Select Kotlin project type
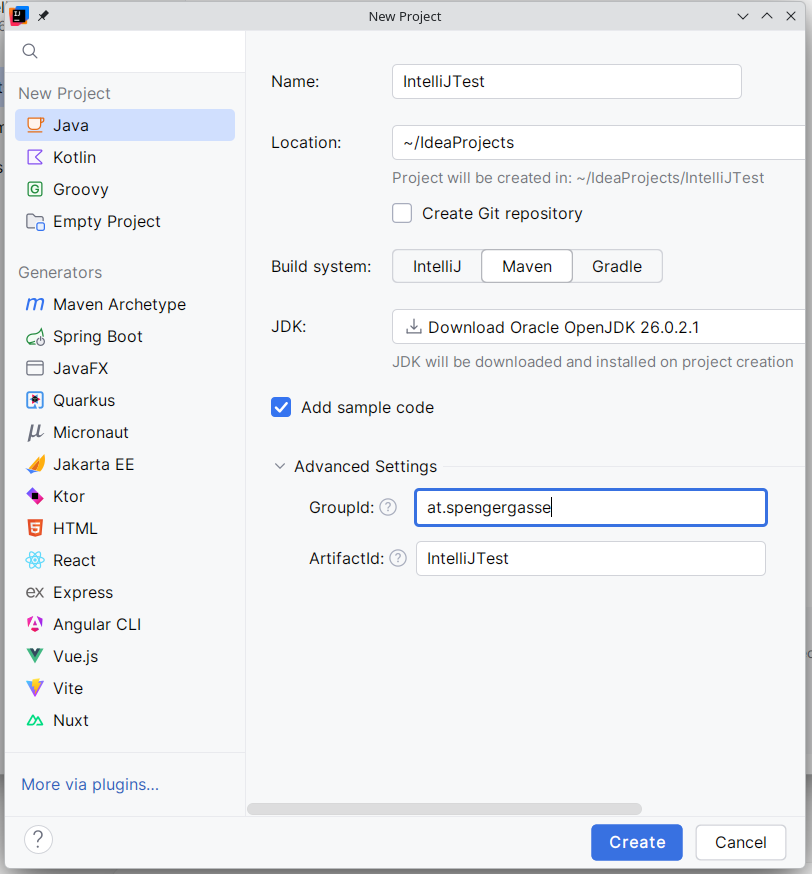The image size is (812, 874). (125, 157)
